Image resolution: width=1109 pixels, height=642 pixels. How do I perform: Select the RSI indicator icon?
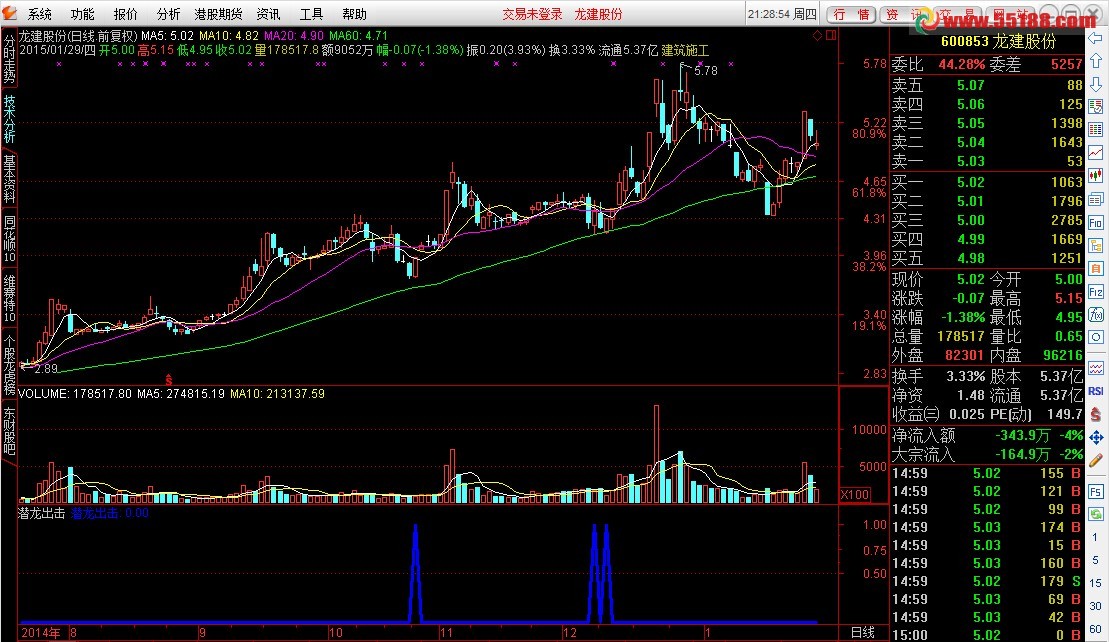tap(1096, 391)
